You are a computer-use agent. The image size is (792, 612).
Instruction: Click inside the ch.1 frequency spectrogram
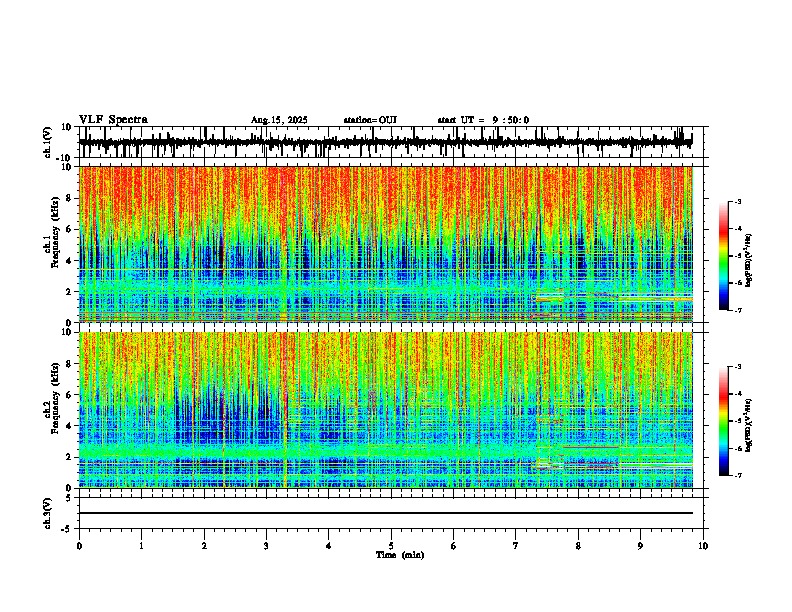coord(385,244)
